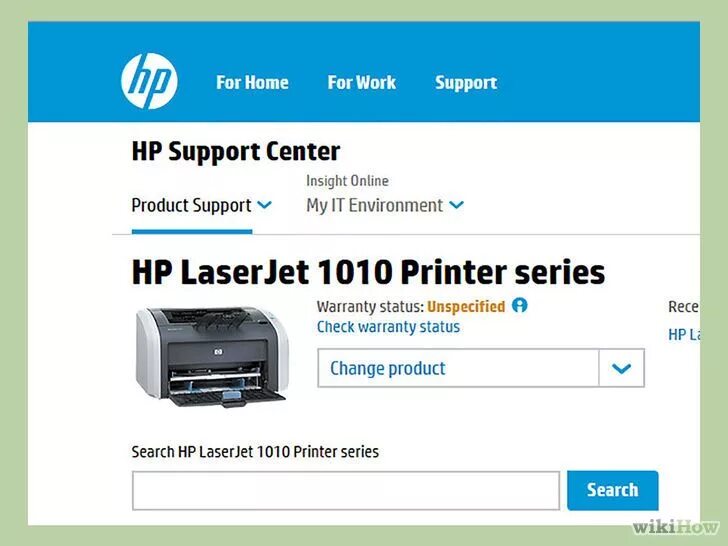The image size is (728, 546).
Task: Open the For Work menu
Action: 362,83
